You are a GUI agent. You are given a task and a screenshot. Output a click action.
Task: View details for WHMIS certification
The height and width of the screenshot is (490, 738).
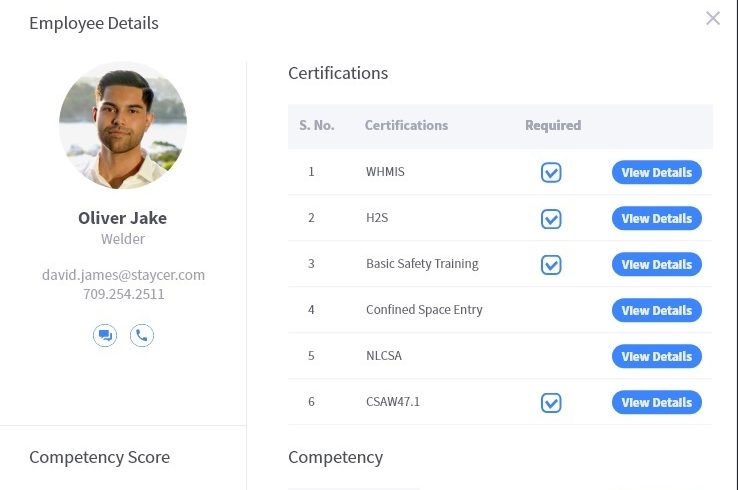(x=656, y=173)
